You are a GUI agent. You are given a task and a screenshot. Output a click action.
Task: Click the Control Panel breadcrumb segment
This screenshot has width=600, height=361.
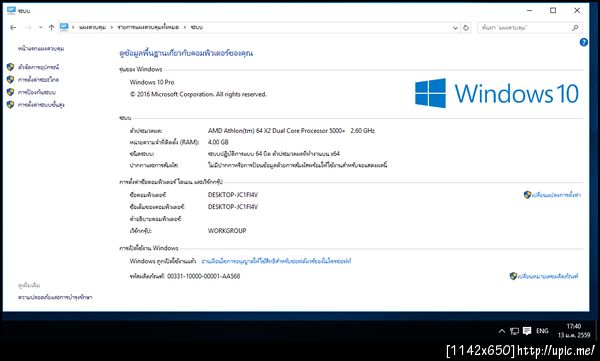(92, 28)
